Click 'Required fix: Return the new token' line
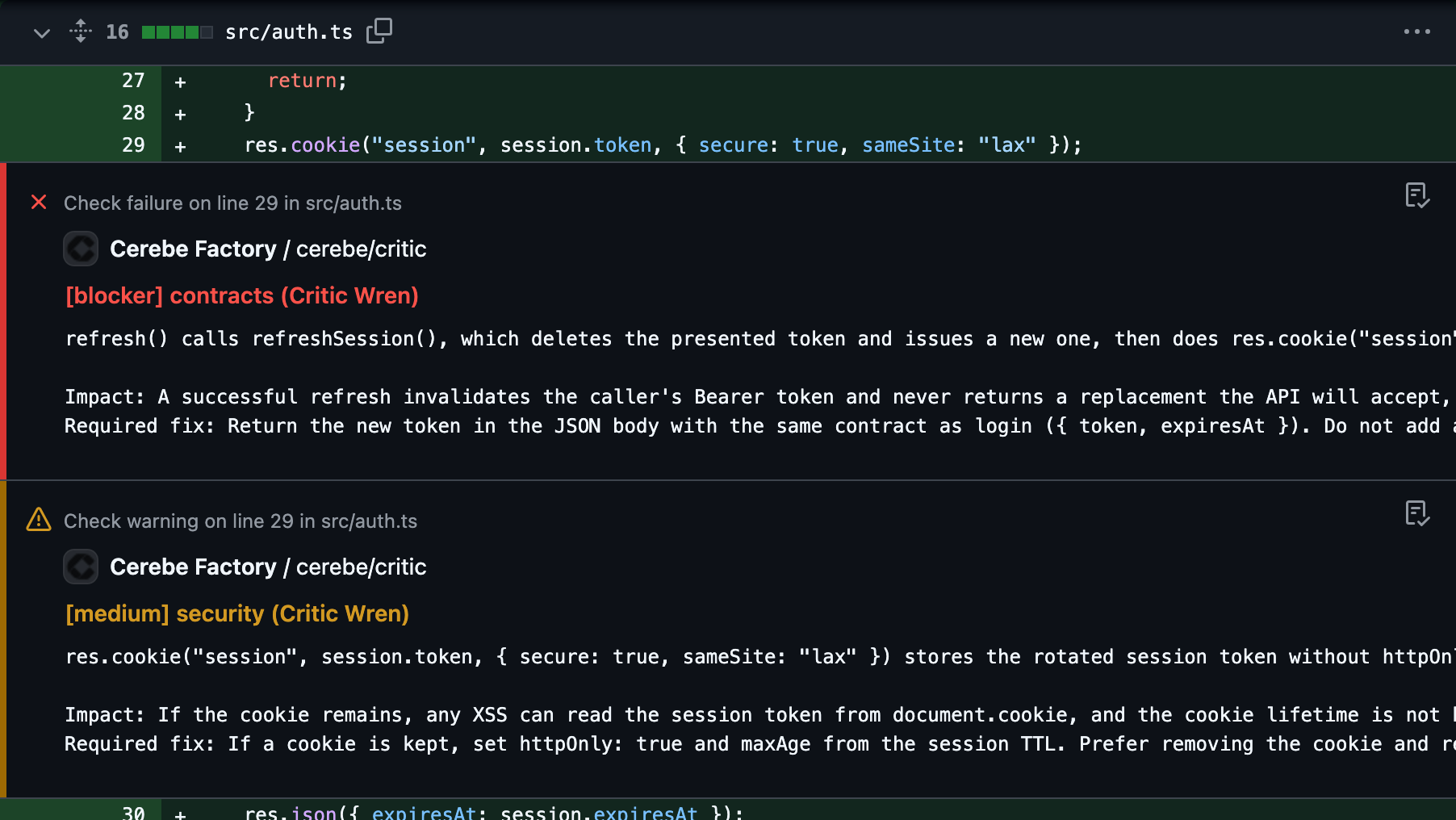Screen dimensions: 1456x820 coord(760,426)
